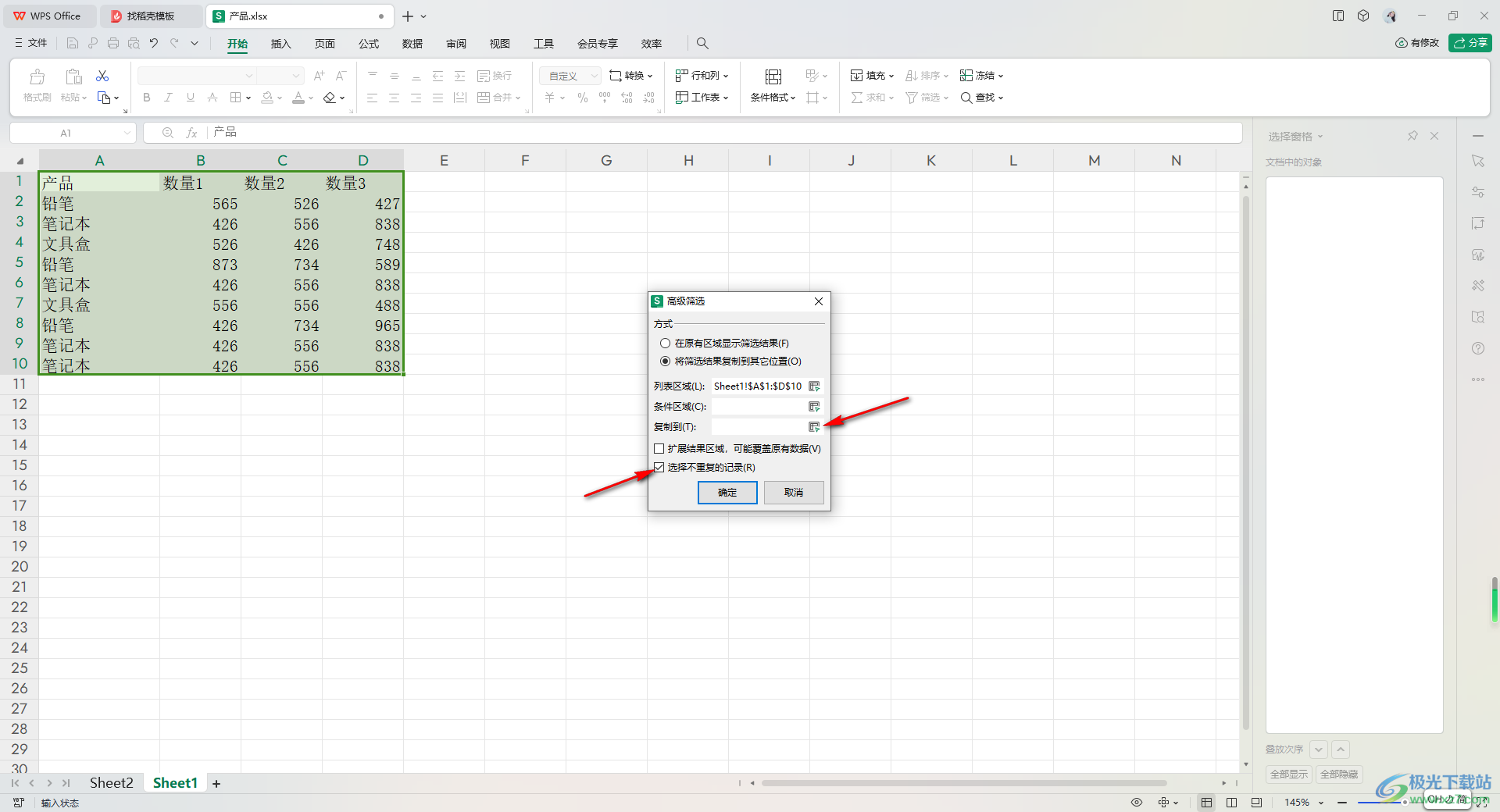Click the percent style icon
The width and height of the screenshot is (1500, 812).
tap(582, 98)
